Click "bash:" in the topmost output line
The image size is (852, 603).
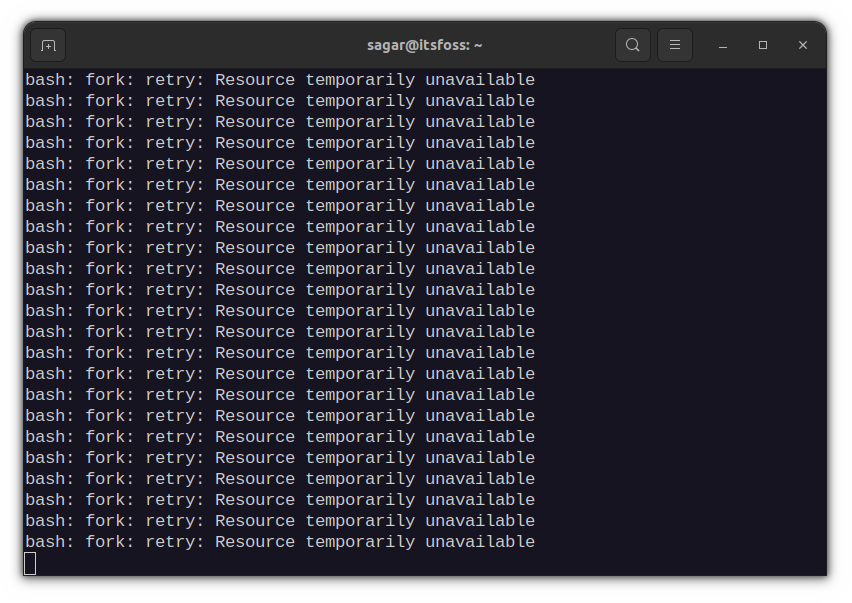click(49, 80)
